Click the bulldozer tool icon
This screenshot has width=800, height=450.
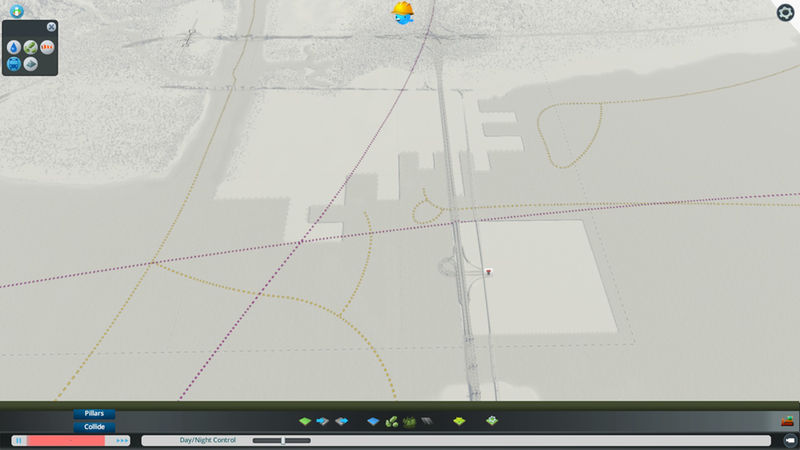pyautogui.click(x=786, y=421)
